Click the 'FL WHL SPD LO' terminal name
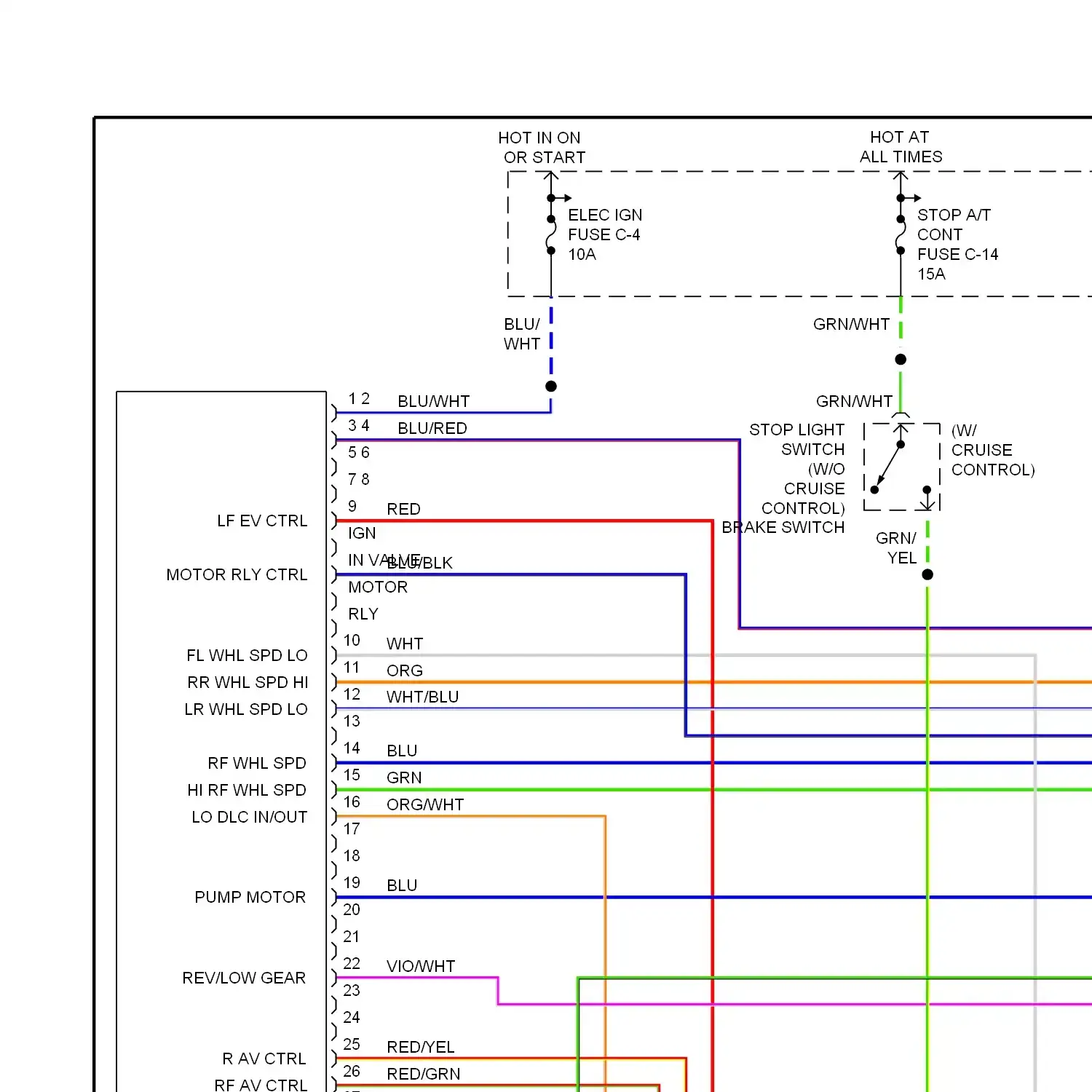Image resolution: width=1092 pixels, height=1092 pixels. click(x=247, y=656)
